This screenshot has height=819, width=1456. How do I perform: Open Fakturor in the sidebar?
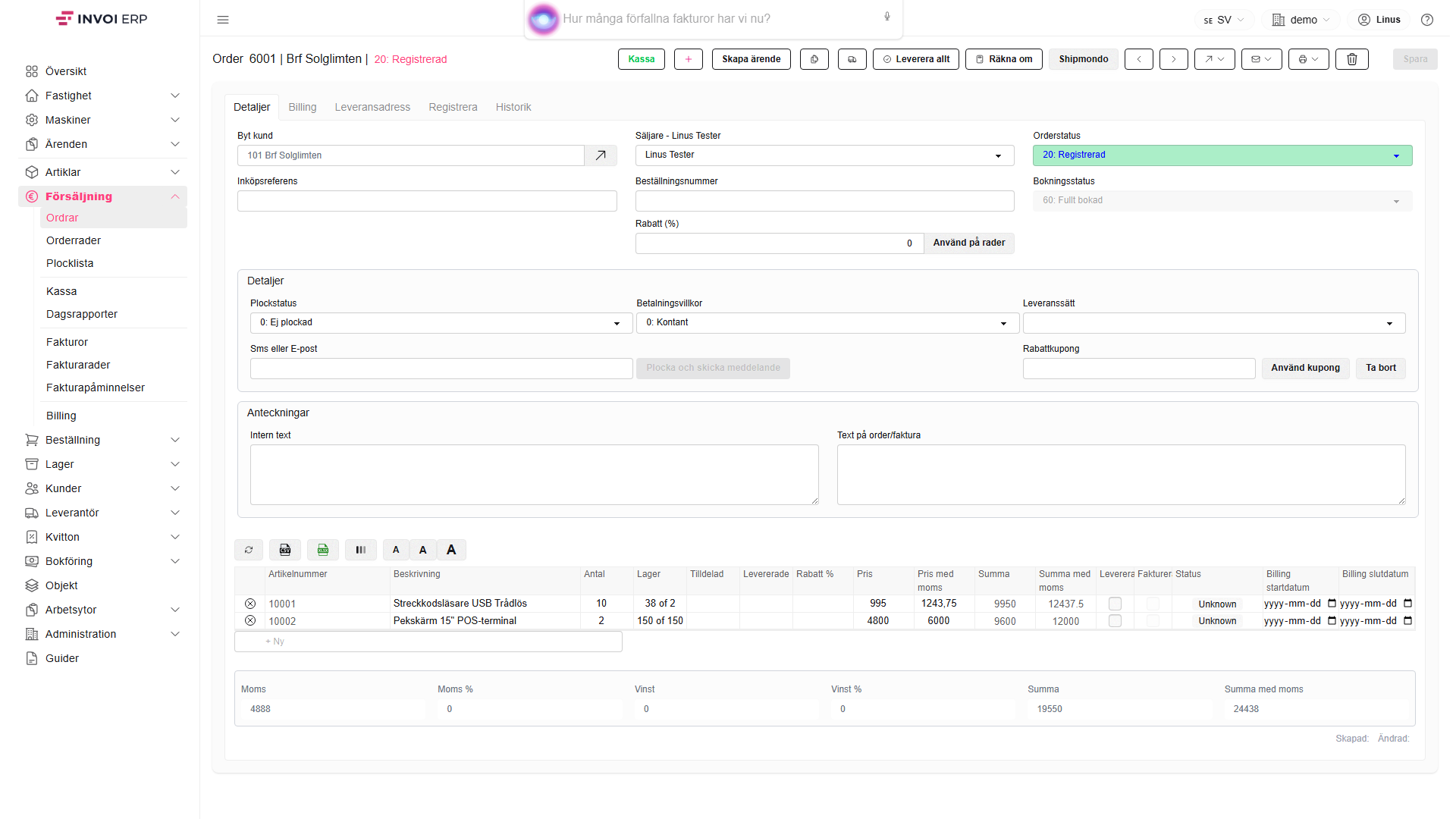tap(67, 342)
